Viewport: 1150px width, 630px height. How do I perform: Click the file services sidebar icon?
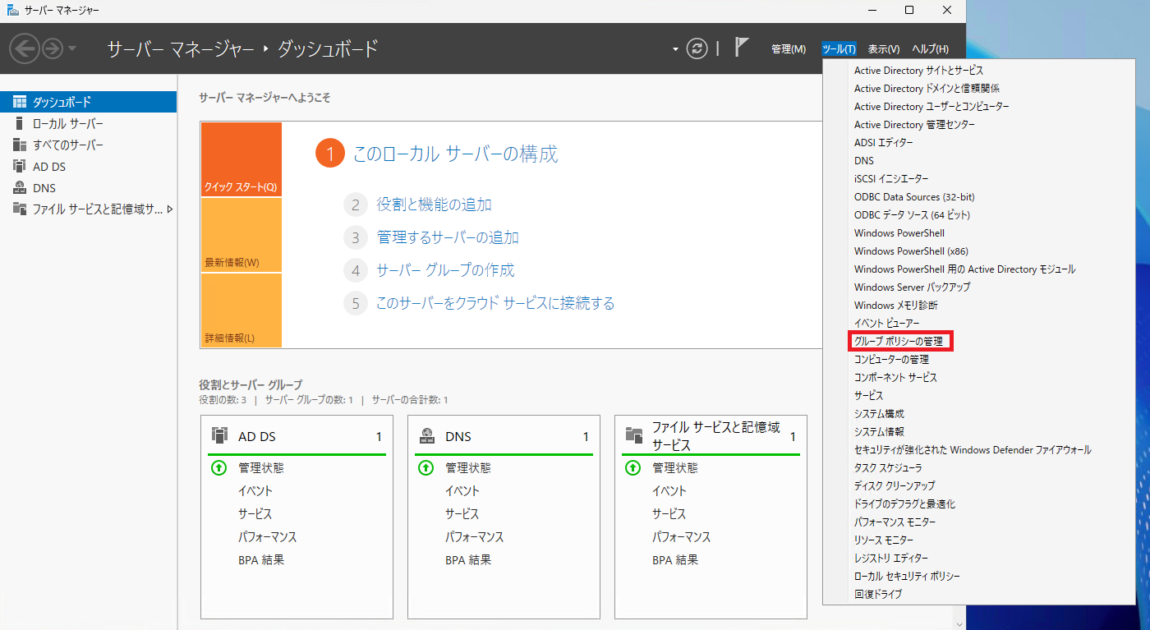point(20,209)
